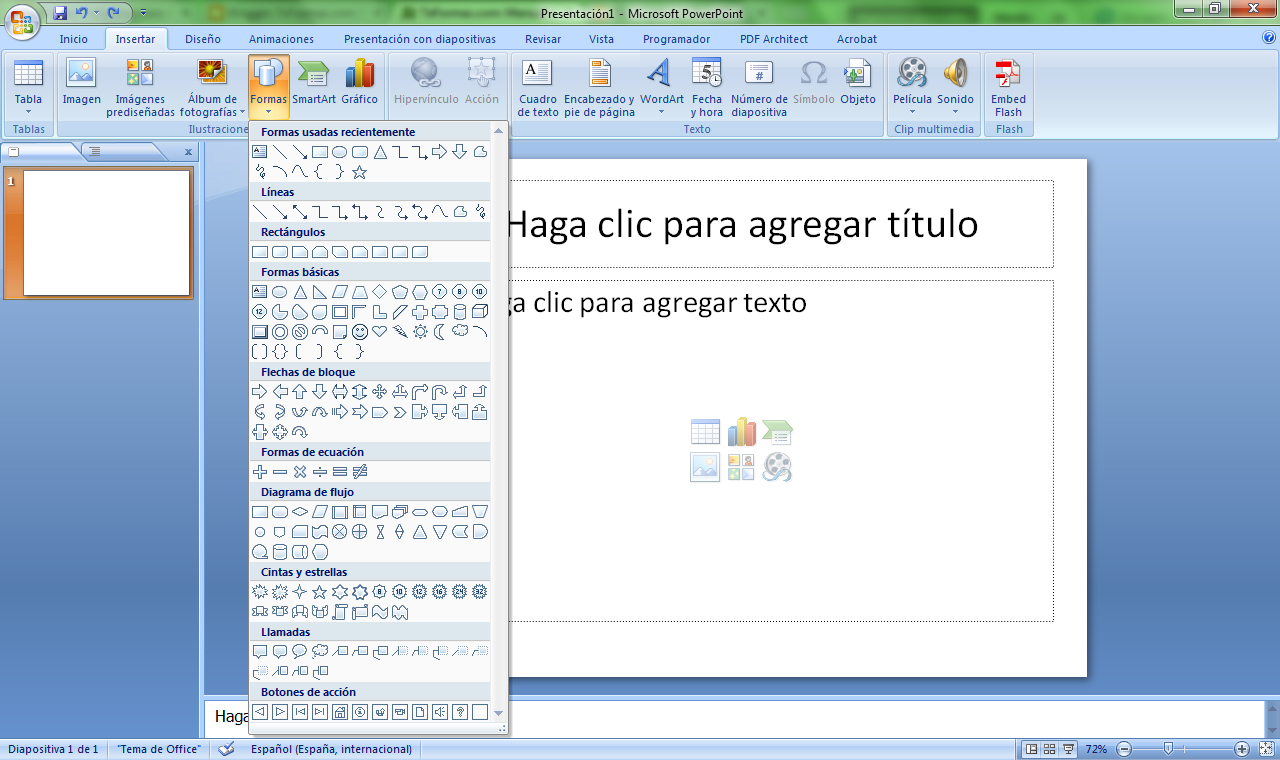The height and width of the screenshot is (760, 1280).
Task: Click insert chart icon in slide placeholder
Action: point(741,432)
